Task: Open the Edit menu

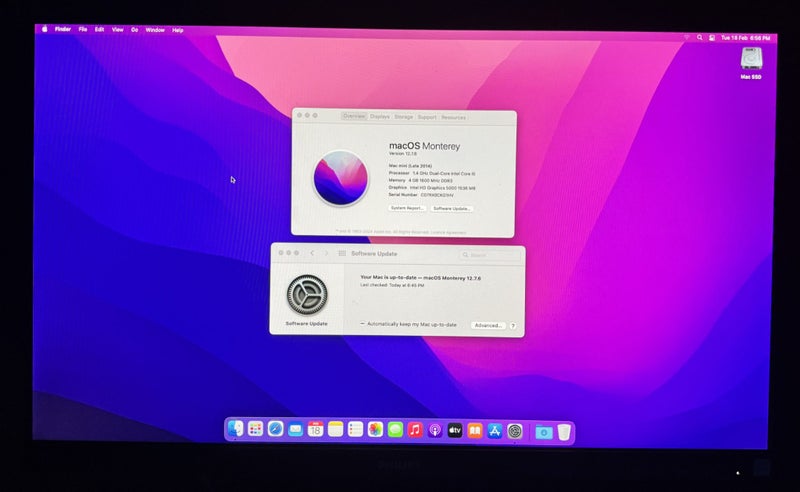Action: point(99,29)
